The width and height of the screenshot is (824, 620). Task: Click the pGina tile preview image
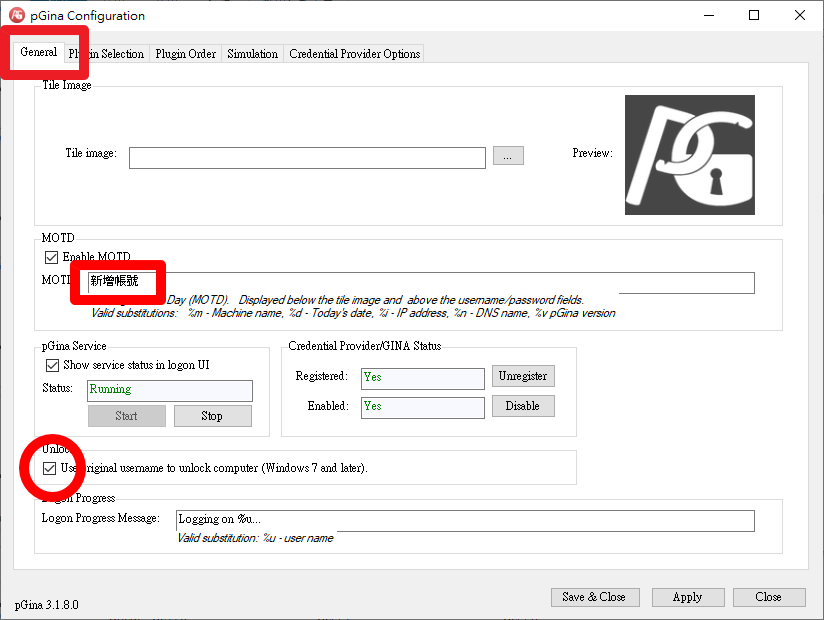[689, 155]
